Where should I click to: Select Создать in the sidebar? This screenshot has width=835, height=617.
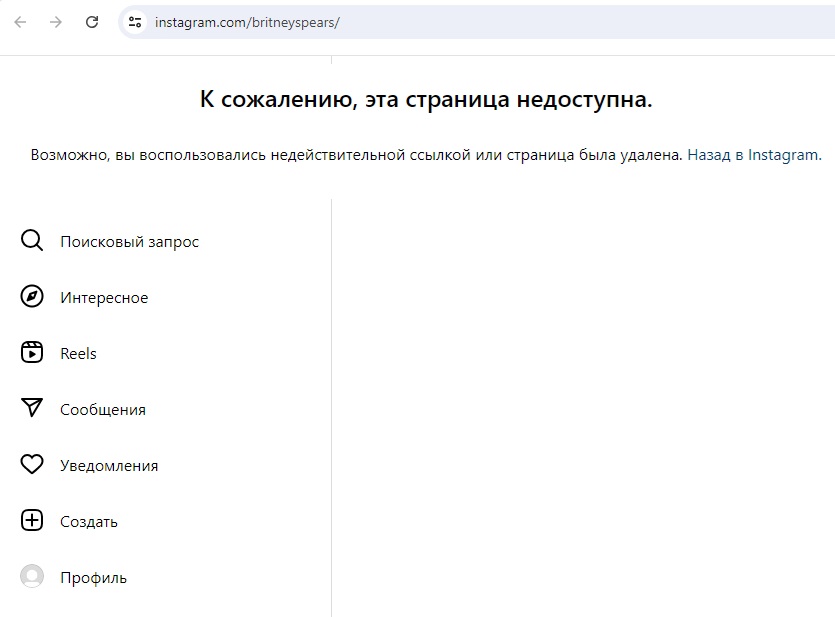point(89,522)
